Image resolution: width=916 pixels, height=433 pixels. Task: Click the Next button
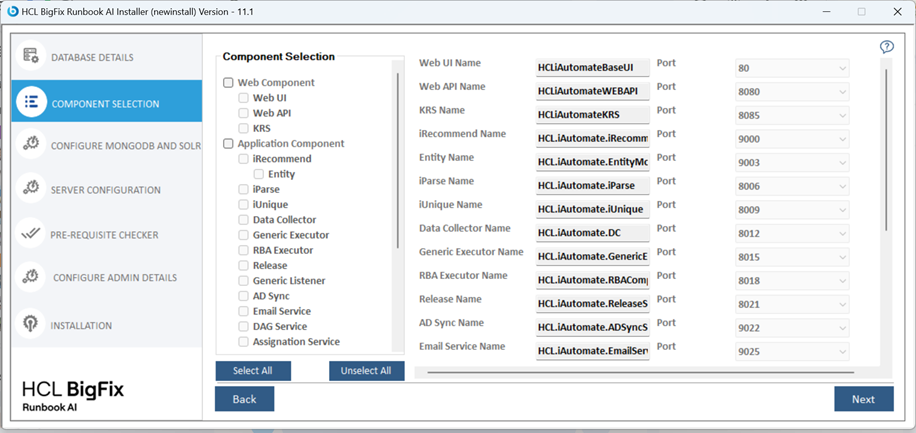tap(863, 399)
